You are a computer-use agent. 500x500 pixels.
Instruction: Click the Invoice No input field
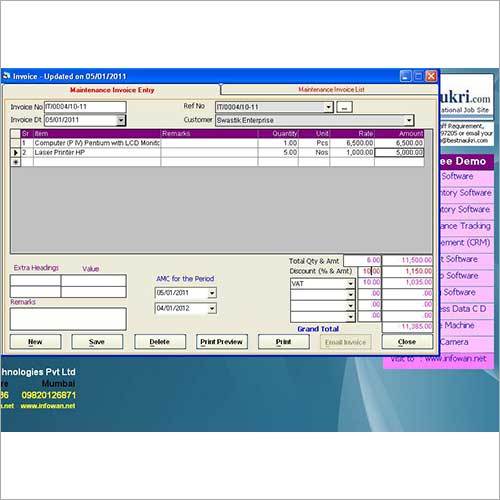(x=85, y=107)
